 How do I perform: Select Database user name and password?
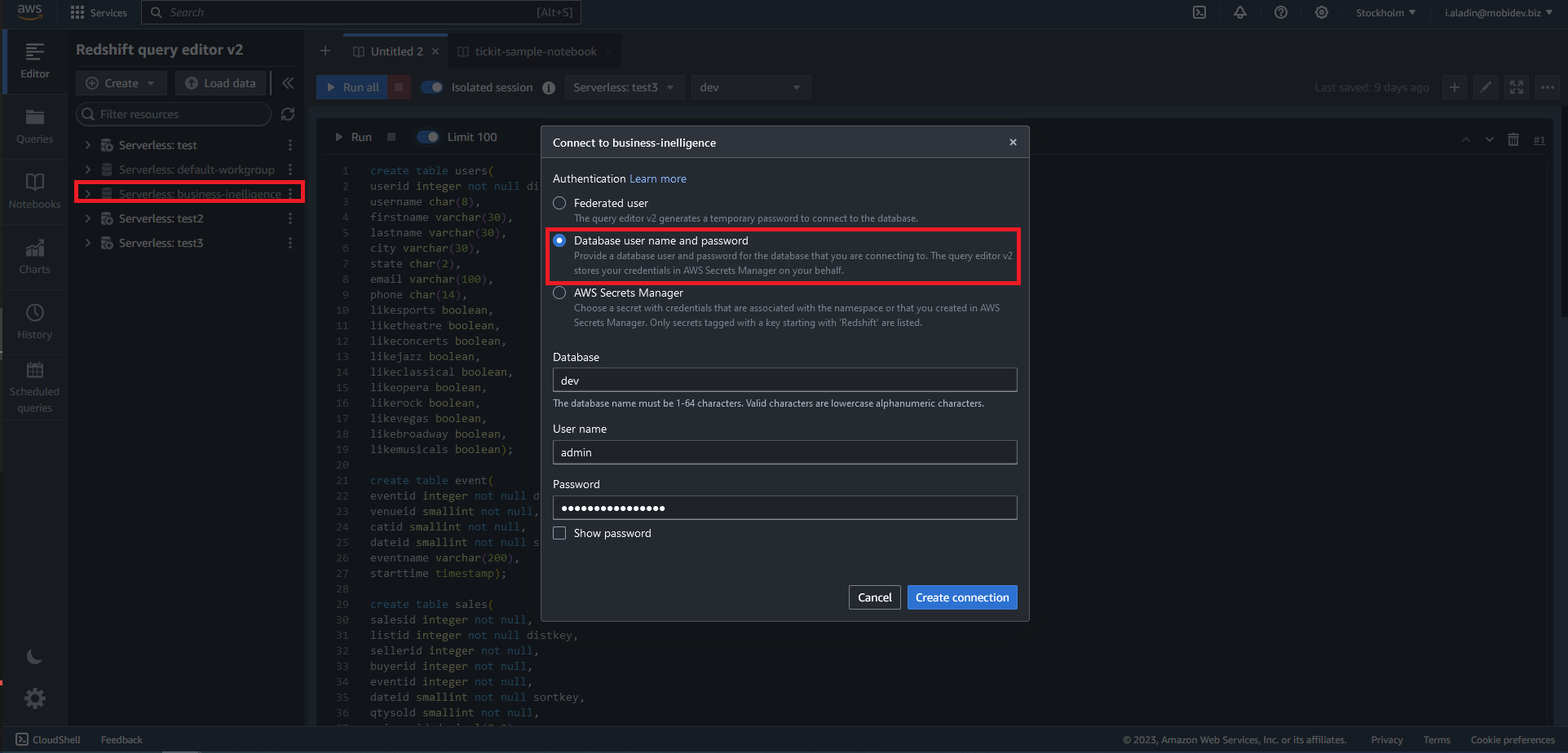click(x=559, y=240)
